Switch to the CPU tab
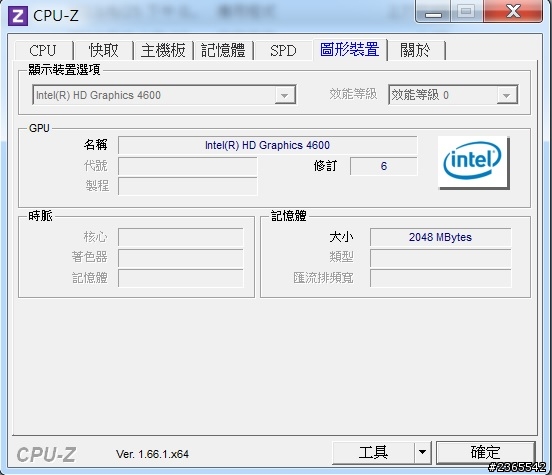 (43, 50)
